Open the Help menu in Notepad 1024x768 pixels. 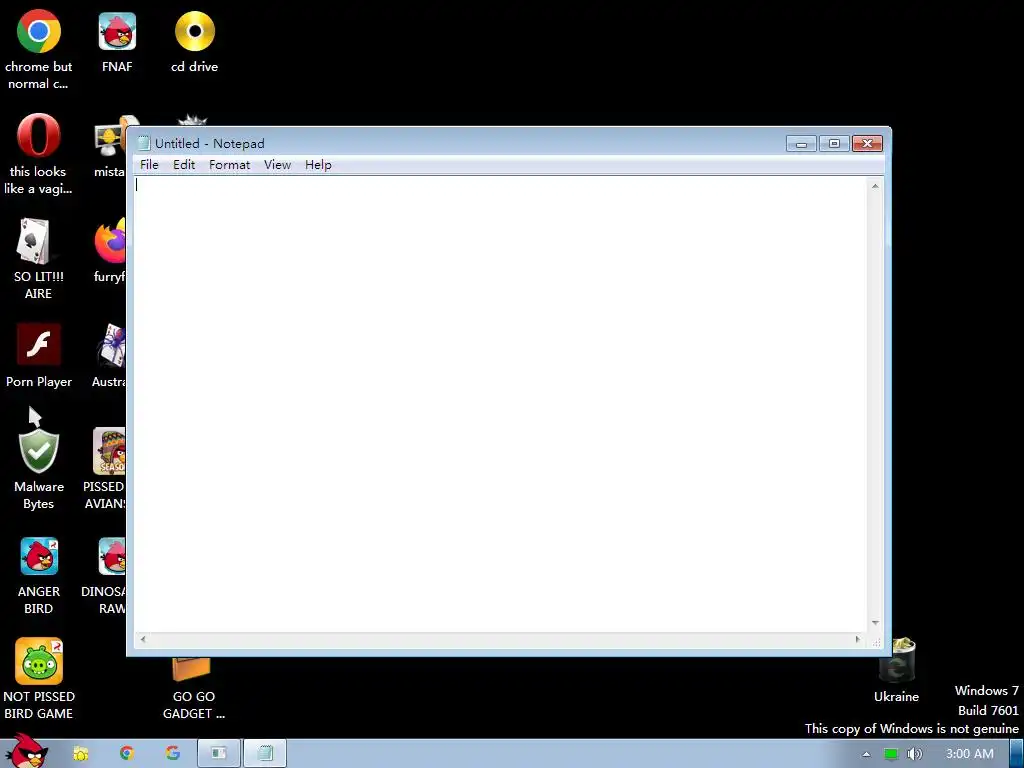318,165
